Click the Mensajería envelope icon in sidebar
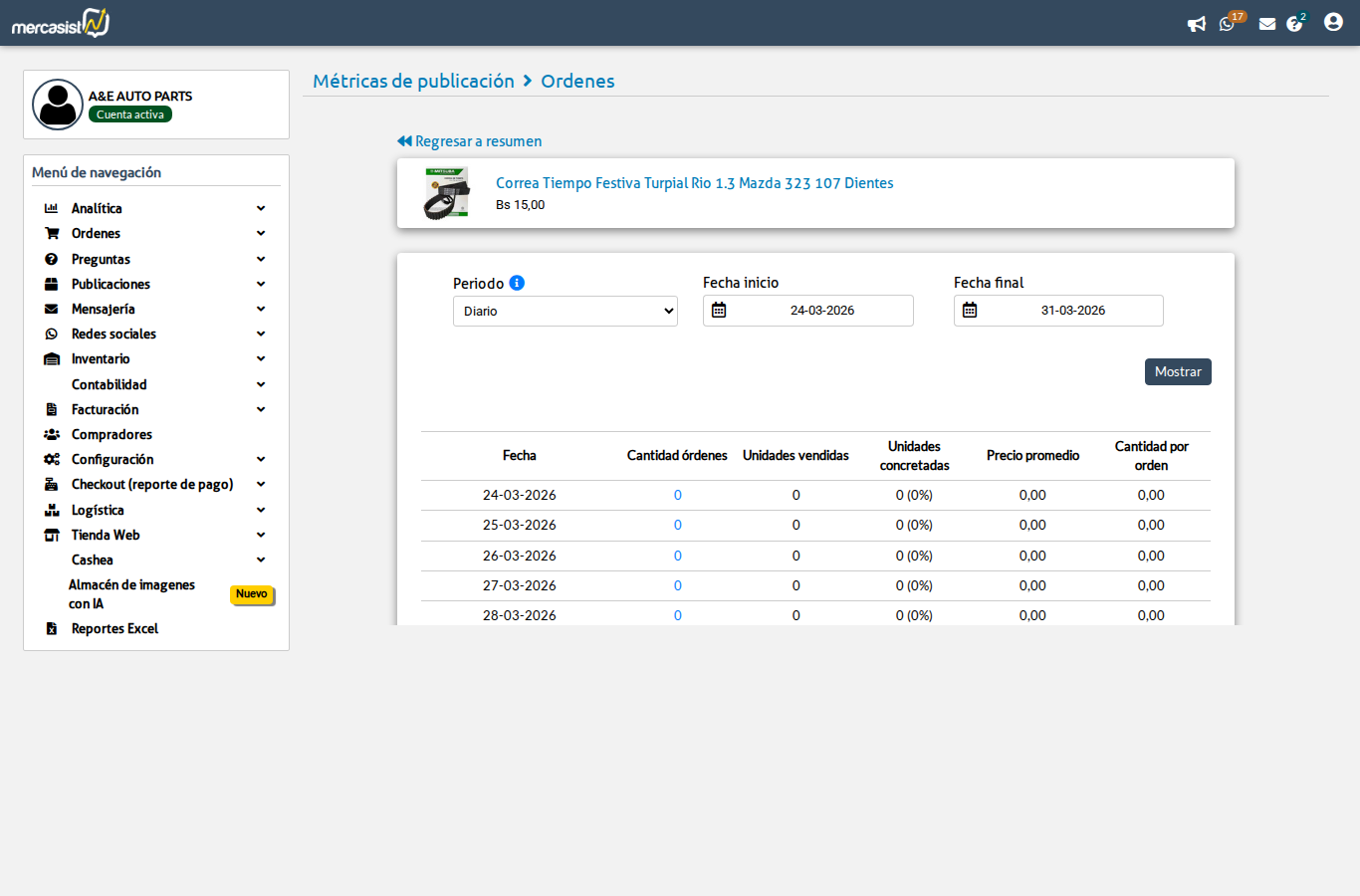1360x896 pixels. [x=52, y=309]
